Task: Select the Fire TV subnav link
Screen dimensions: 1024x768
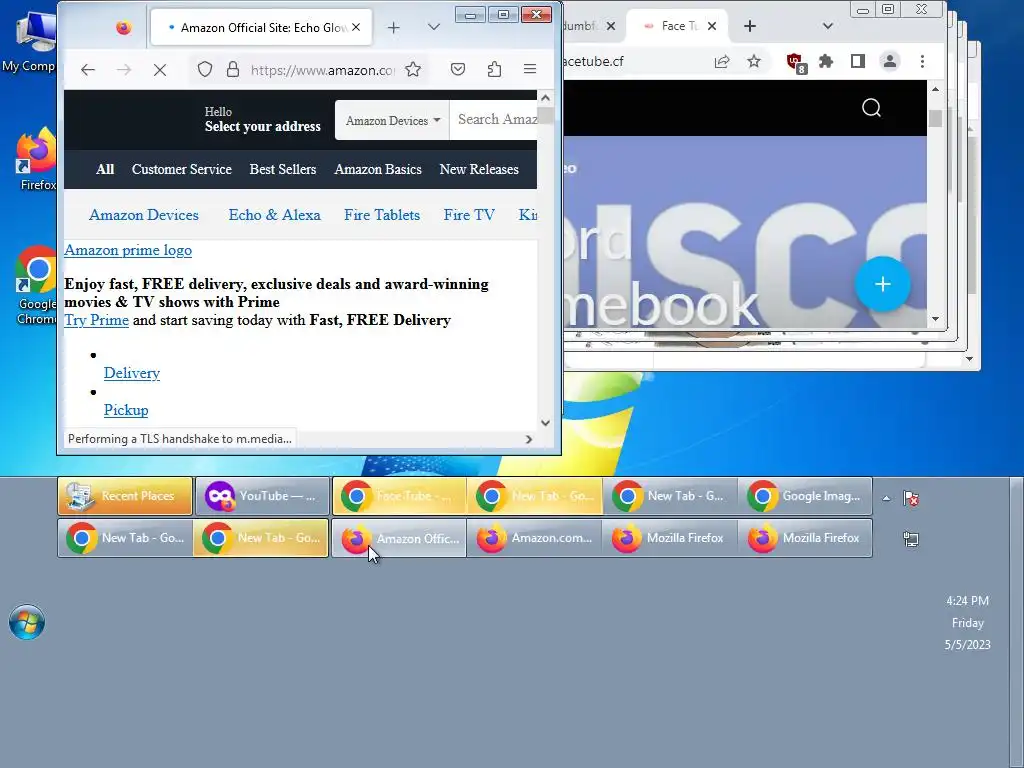Action: 469,215
